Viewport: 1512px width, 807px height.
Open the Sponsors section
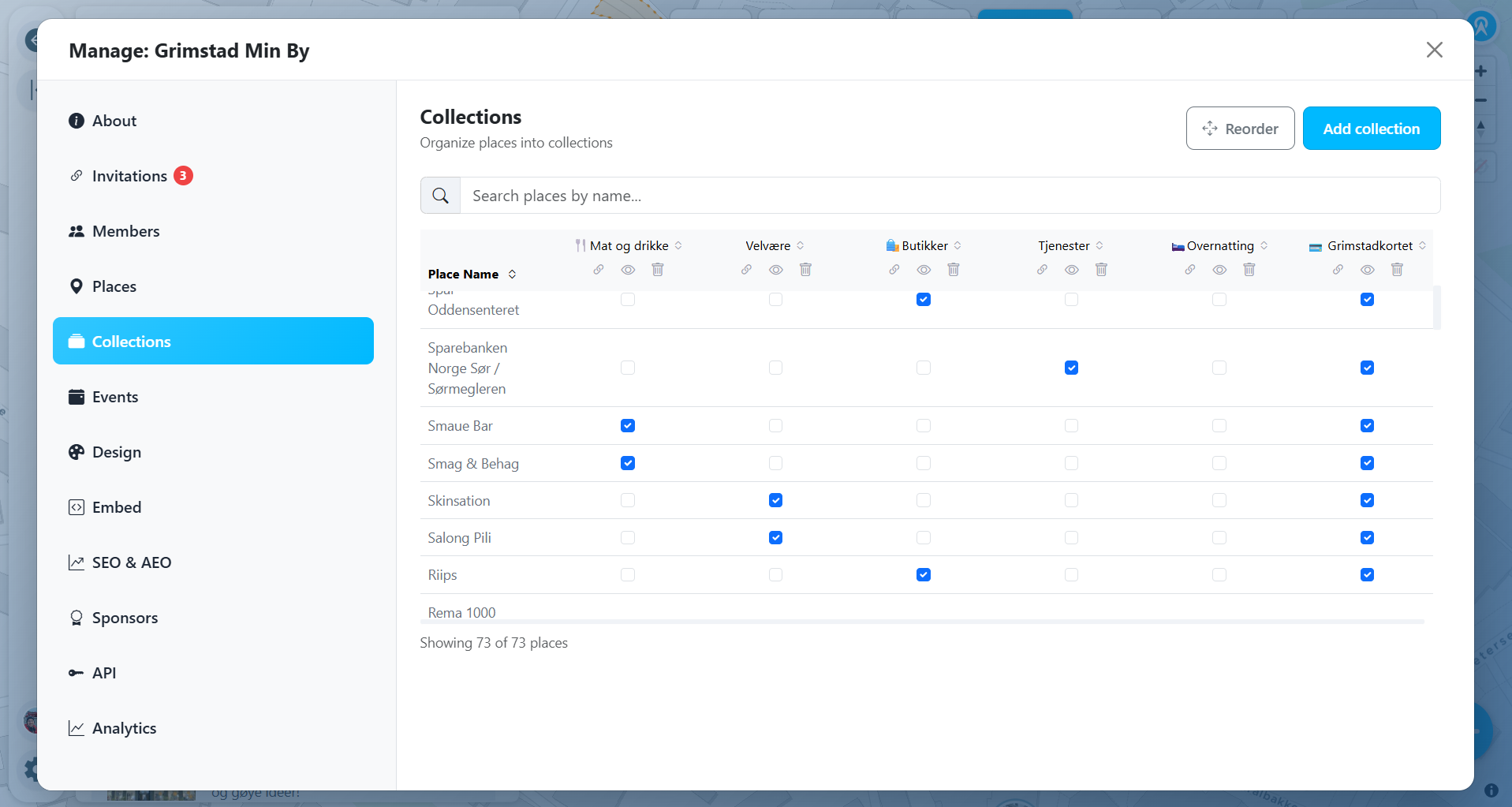[213, 618]
